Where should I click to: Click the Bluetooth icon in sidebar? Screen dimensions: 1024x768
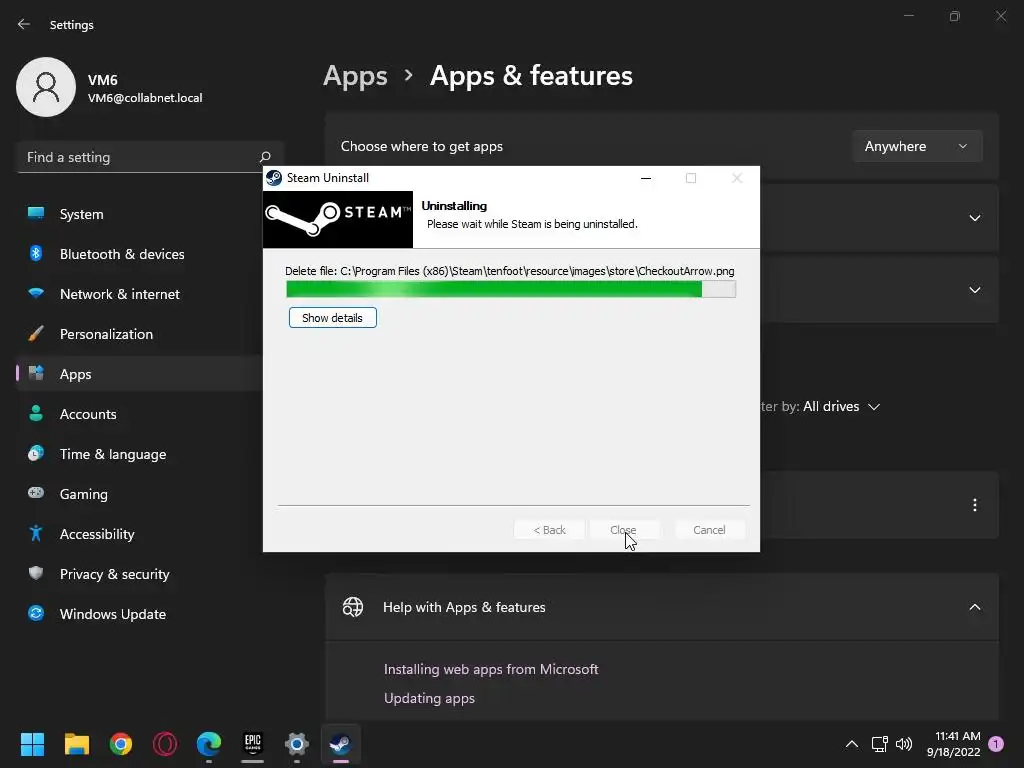pos(36,253)
